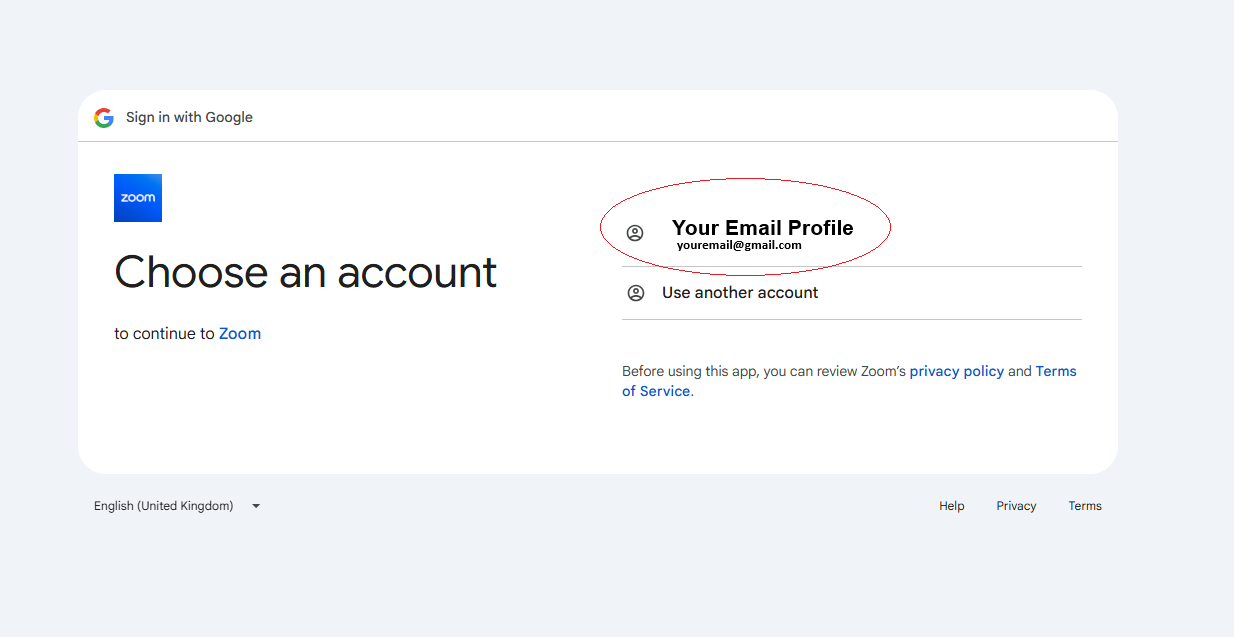Click the avatar icon beside Your Email Profile
The height and width of the screenshot is (637, 1234).
pyautogui.click(x=635, y=233)
